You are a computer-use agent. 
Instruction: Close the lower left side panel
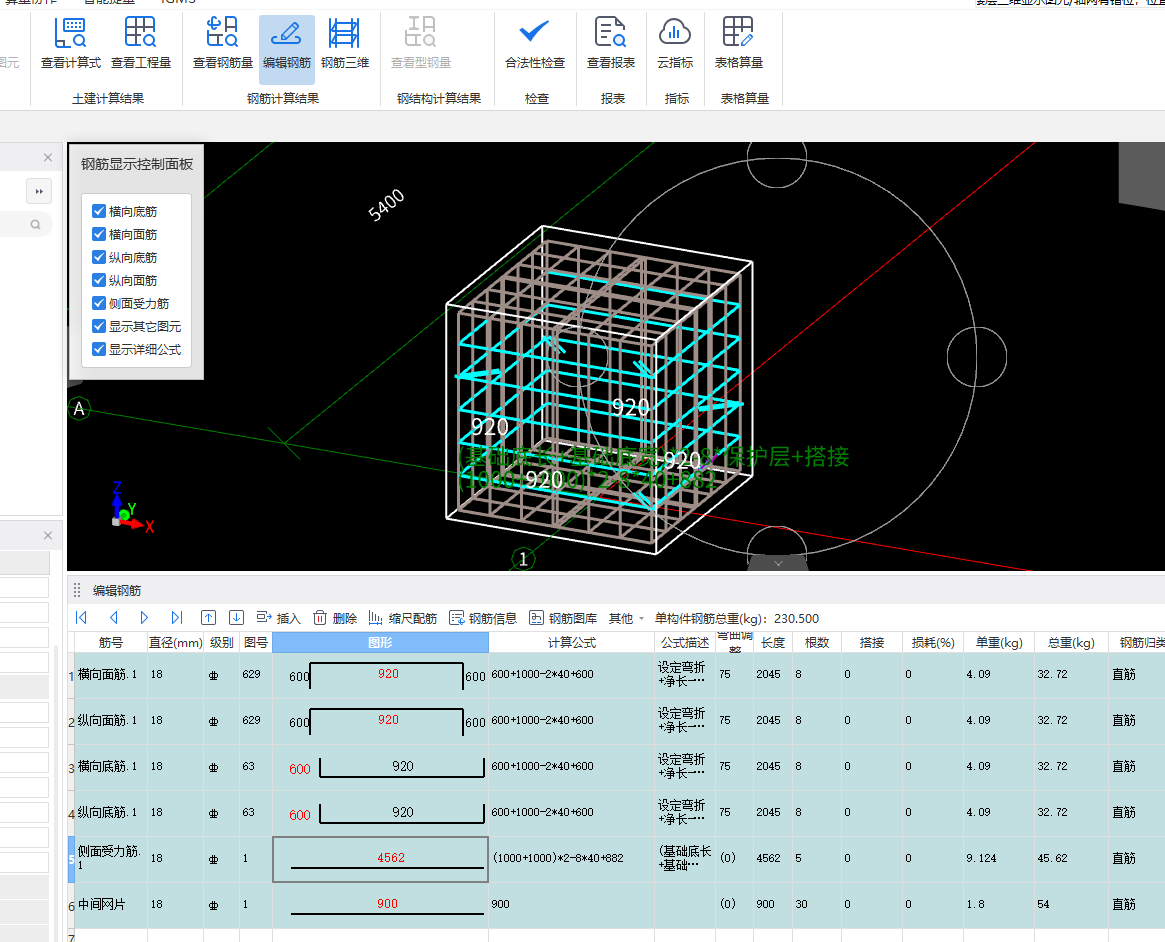point(48,536)
